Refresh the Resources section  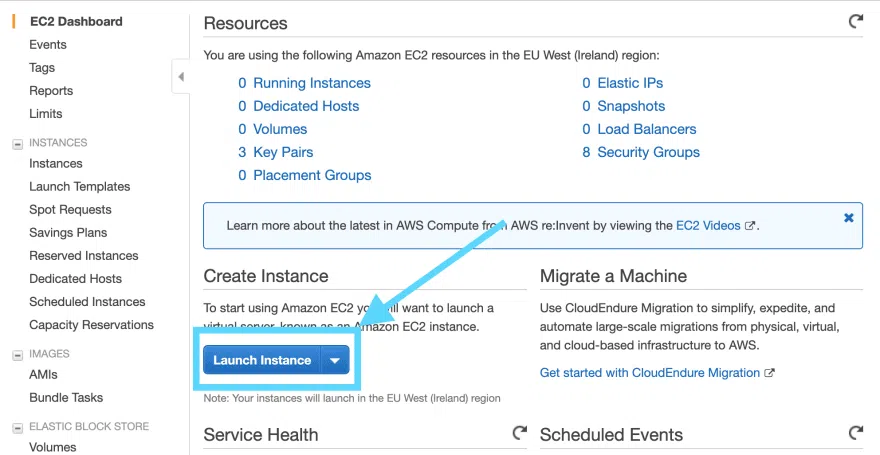[x=855, y=21]
